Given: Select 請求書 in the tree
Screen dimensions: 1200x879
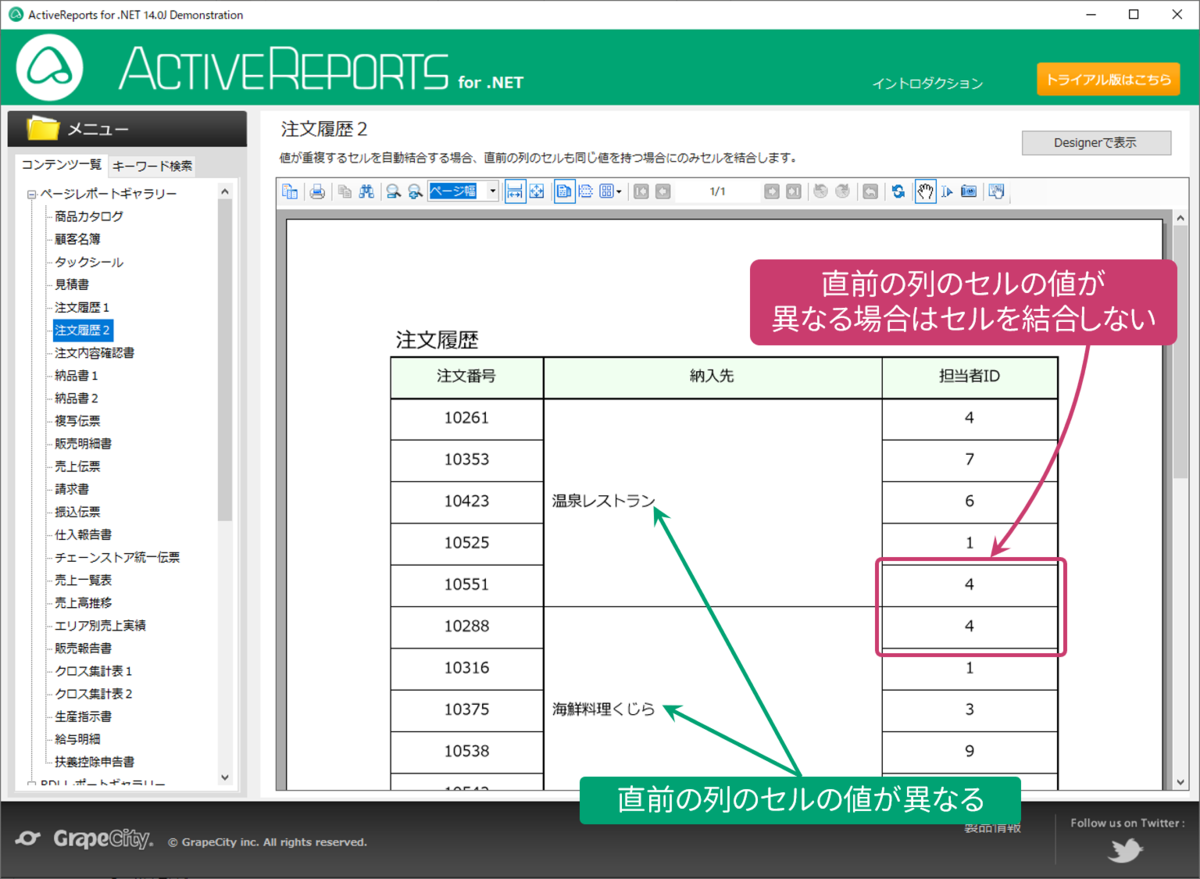Looking at the screenshot, I should click(x=71, y=489).
